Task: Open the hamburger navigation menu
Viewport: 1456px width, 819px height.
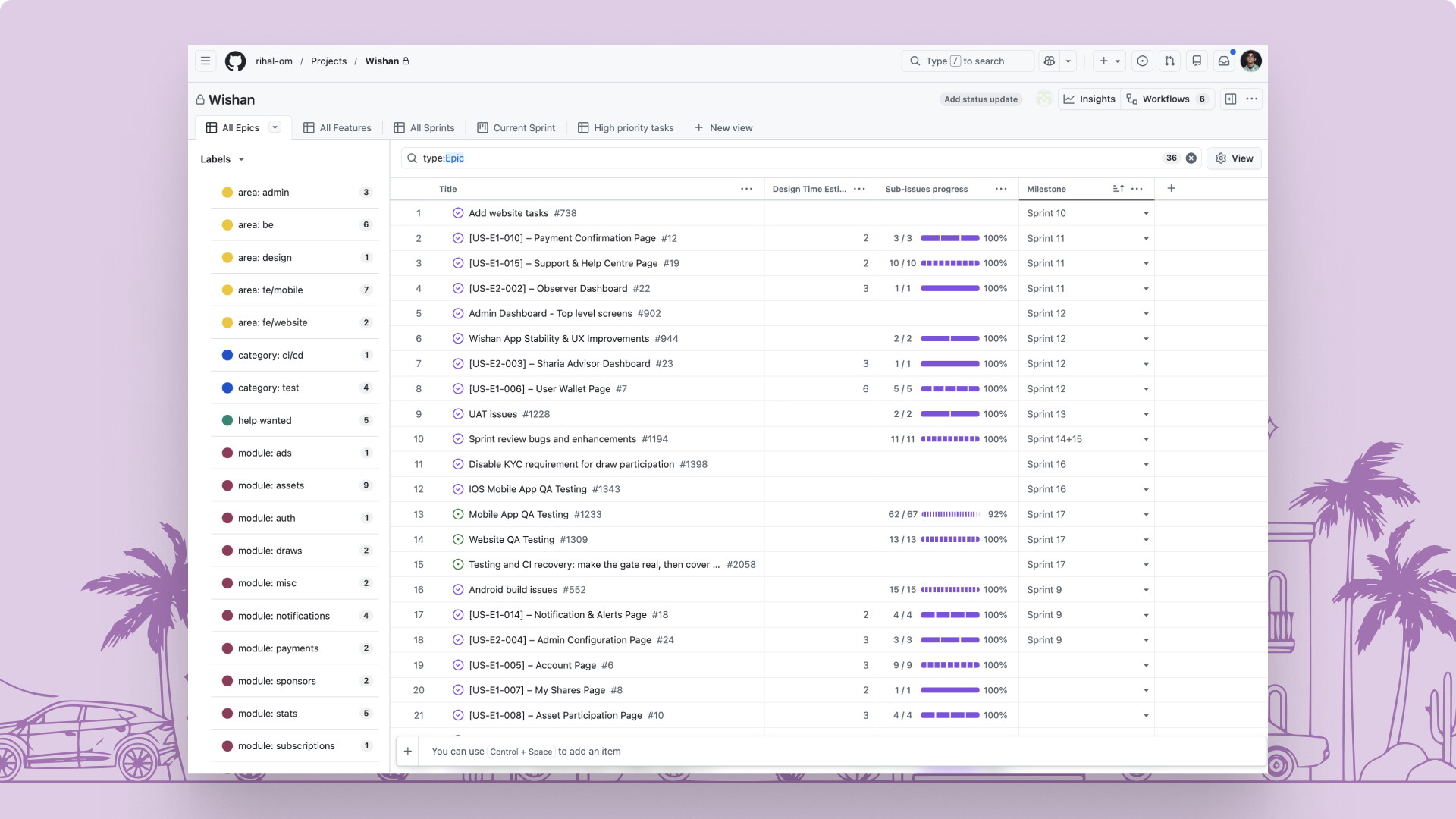Action: tap(206, 61)
